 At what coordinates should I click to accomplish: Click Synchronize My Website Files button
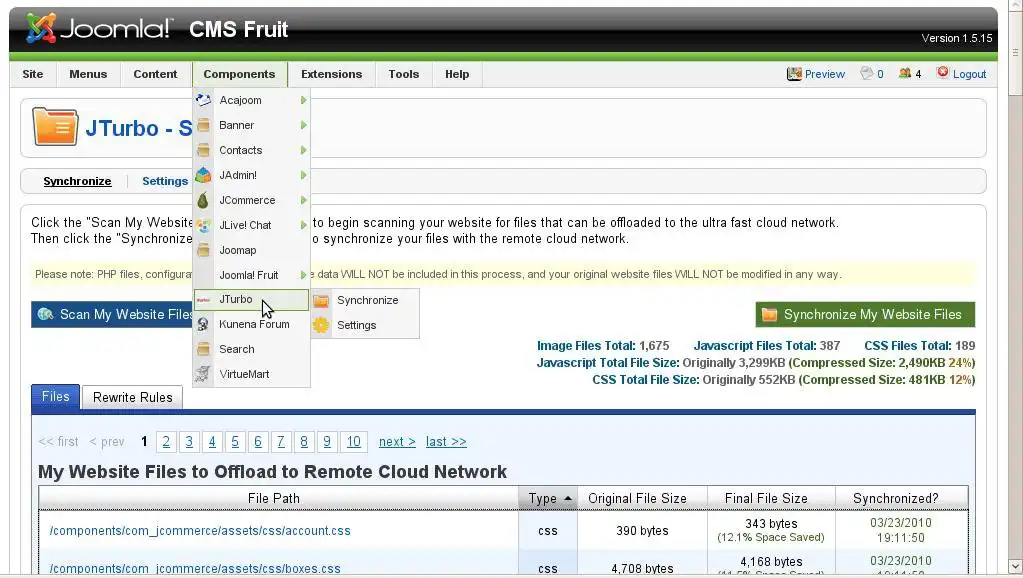click(865, 314)
